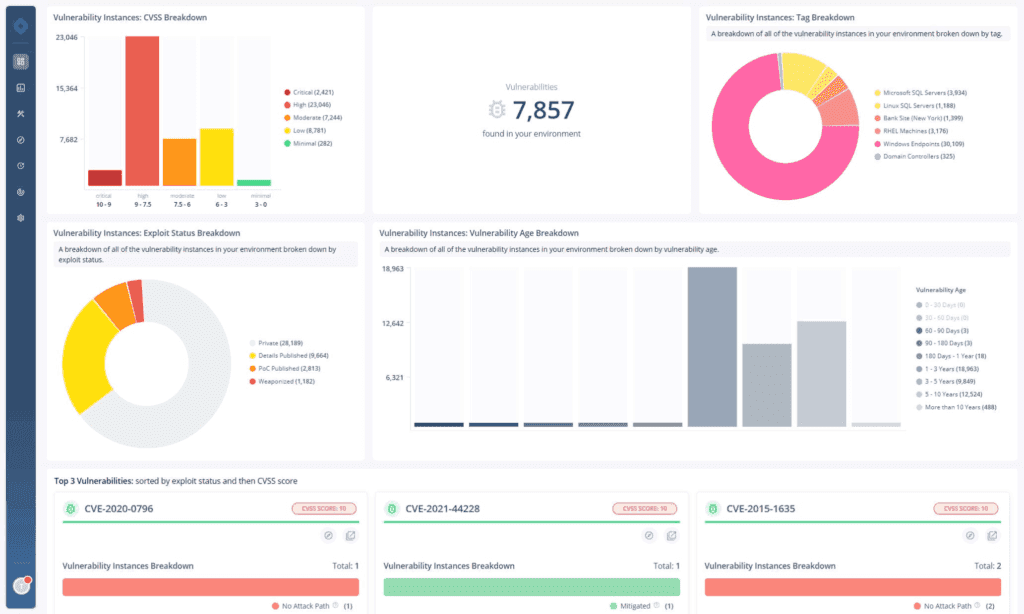This screenshot has height=614, width=1024.
Task: Click the orange Moderate bar in CVSS chart
Action: click(x=180, y=163)
